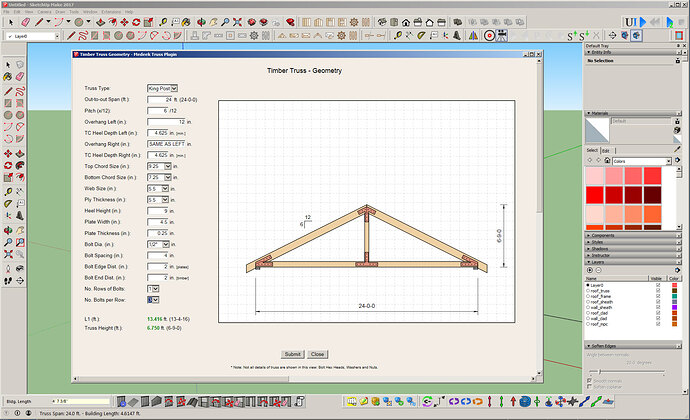Click the UI toolbar button
690x420 pixels.
(x=630, y=22)
